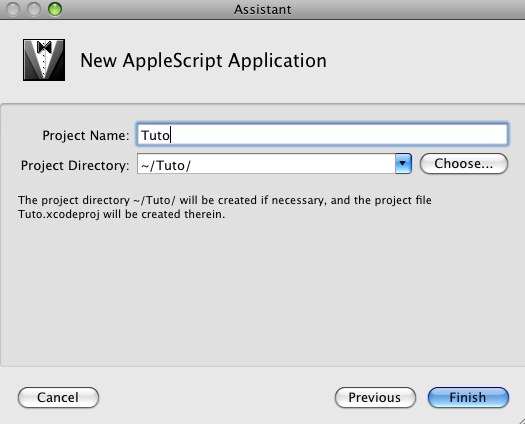Click the Tuto.xcodeproj line of text
This screenshot has width=525, height=424.
coord(122,214)
